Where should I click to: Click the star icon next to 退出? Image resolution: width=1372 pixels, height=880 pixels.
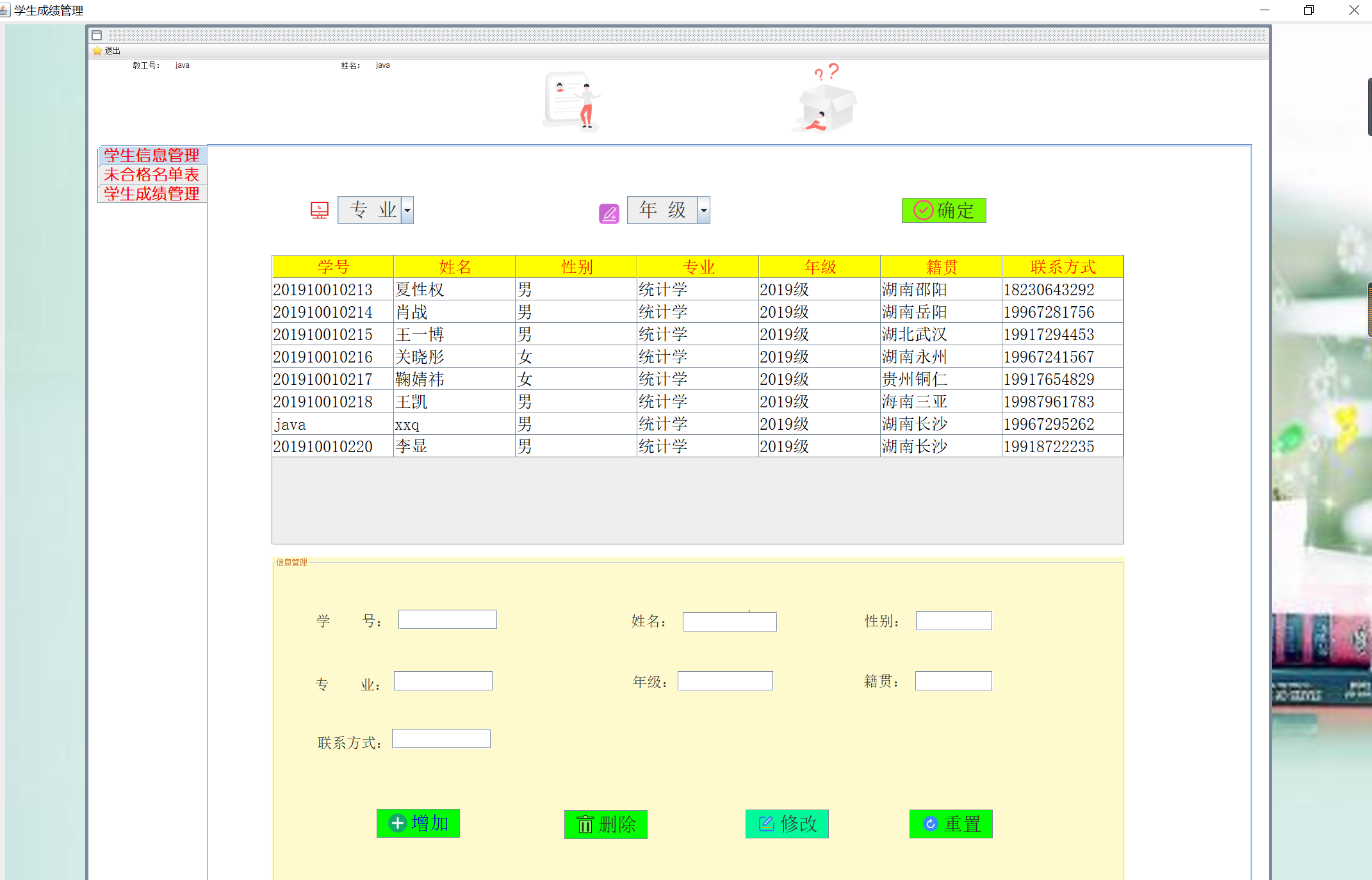click(x=97, y=51)
